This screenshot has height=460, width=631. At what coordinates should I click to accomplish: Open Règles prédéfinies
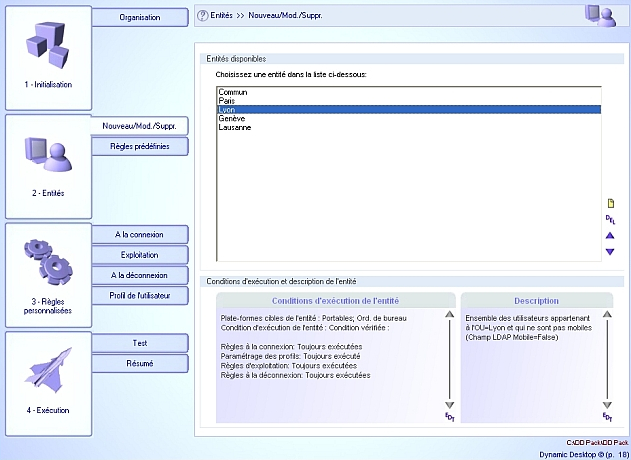pyautogui.click(x=140, y=146)
